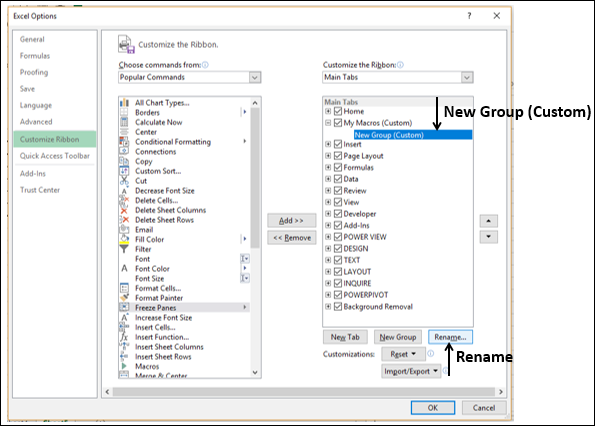This screenshot has width=595, height=426.
Task: Uncheck the Developer tab checkbox
Action: tap(338, 214)
